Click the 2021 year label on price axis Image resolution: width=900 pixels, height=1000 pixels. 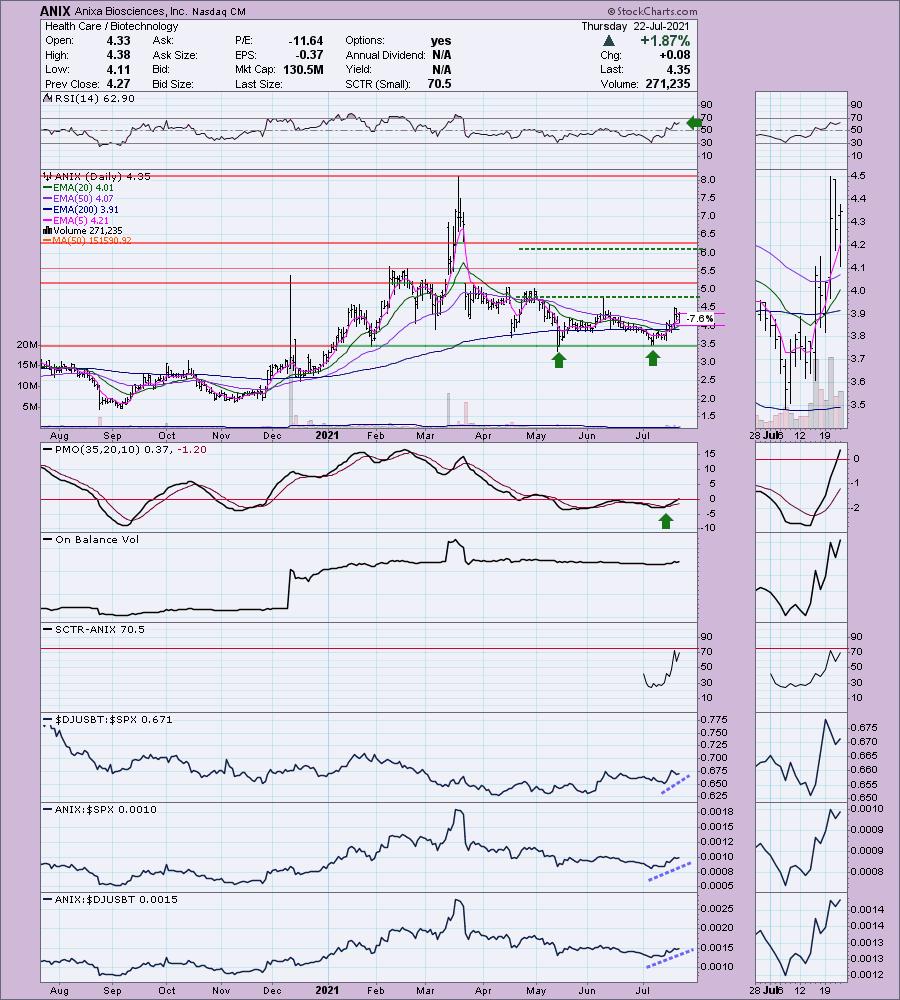327,436
